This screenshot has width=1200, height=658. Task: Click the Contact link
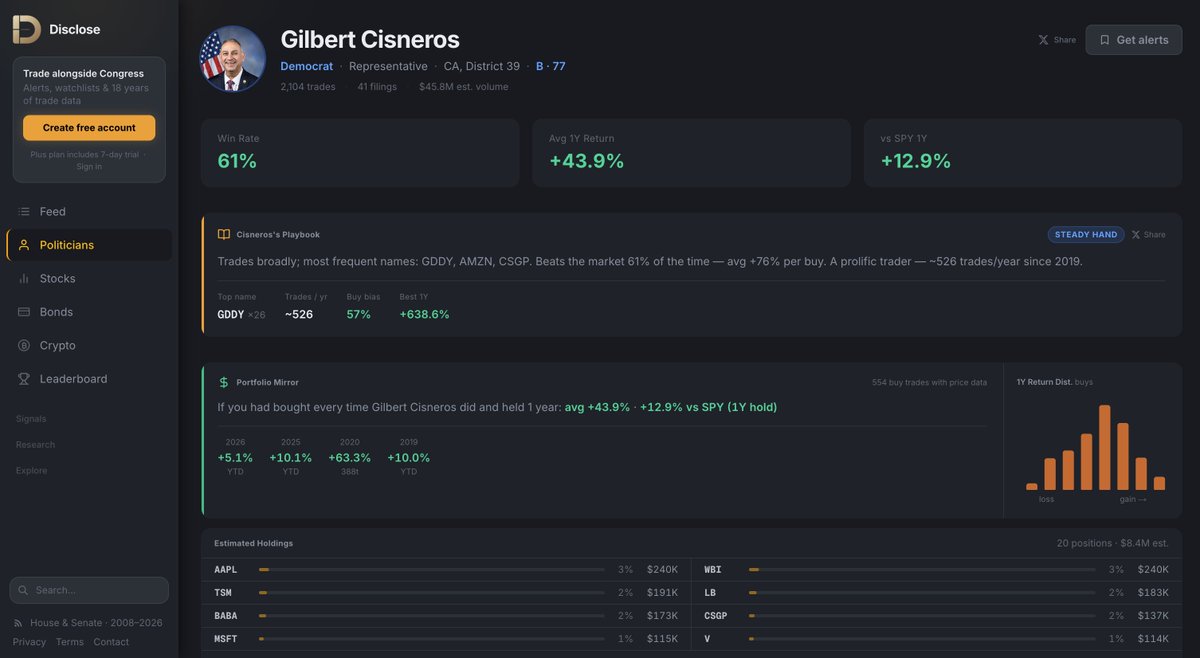point(111,642)
